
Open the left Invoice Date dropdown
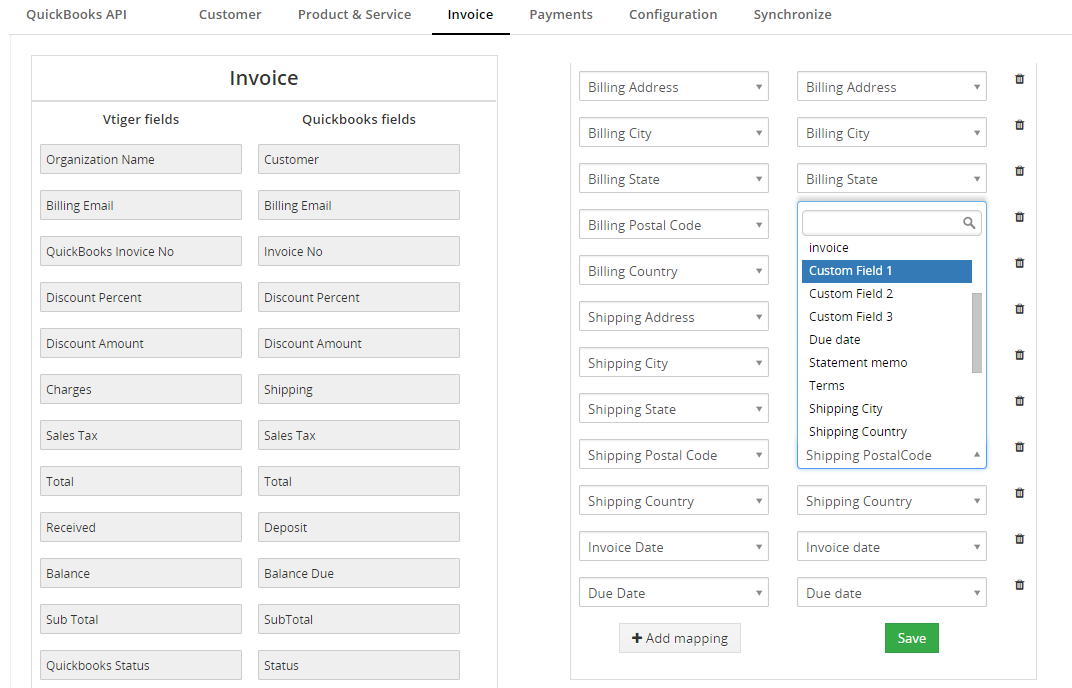pyautogui.click(x=673, y=546)
